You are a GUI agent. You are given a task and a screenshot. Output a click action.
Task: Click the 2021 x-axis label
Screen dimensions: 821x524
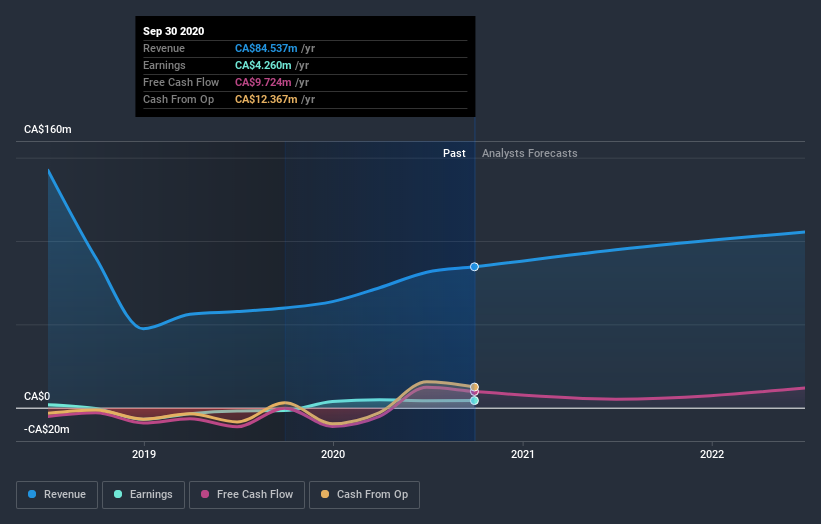point(523,454)
